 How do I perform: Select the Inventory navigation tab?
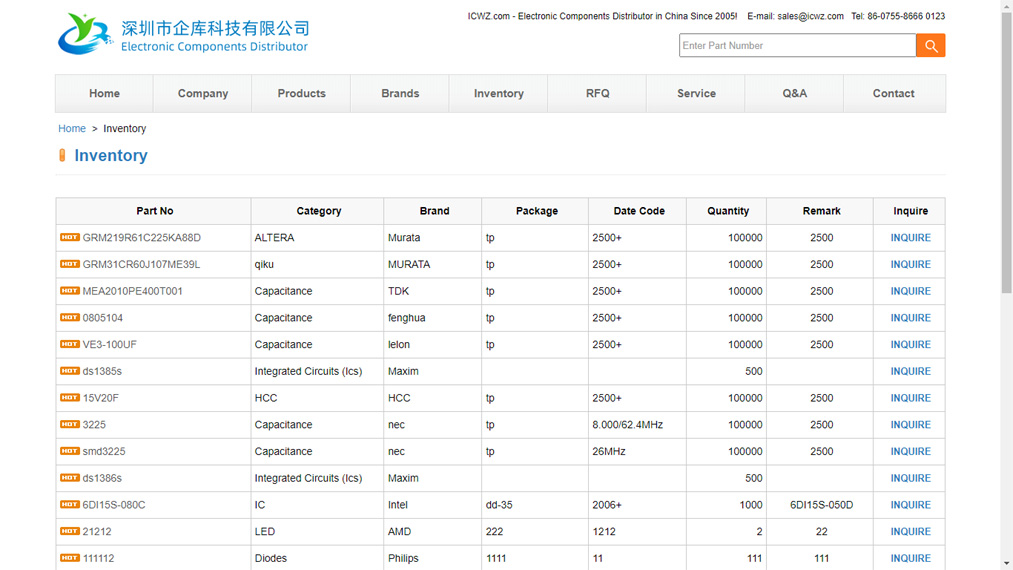(x=499, y=93)
